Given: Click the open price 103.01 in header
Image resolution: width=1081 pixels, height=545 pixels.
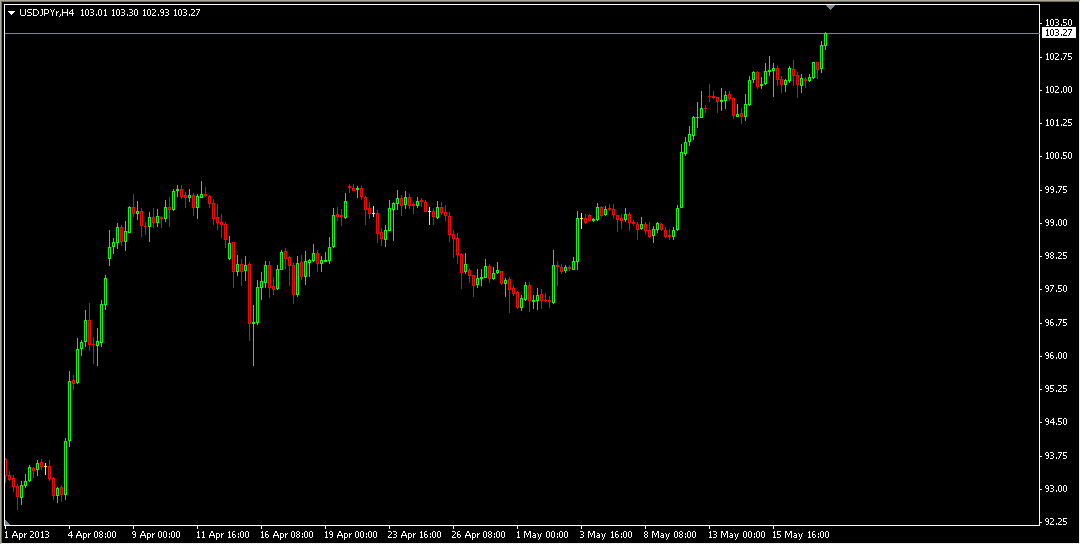Looking at the screenshot, I should coord(93,12).
